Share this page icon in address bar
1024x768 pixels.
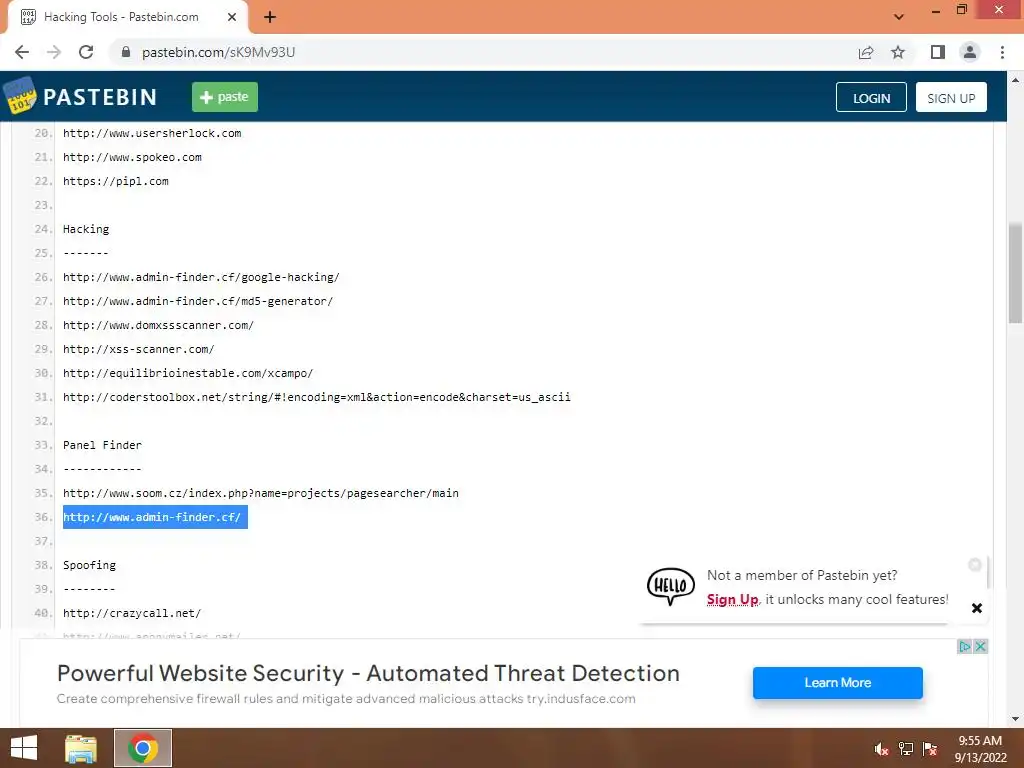(866, 52)
